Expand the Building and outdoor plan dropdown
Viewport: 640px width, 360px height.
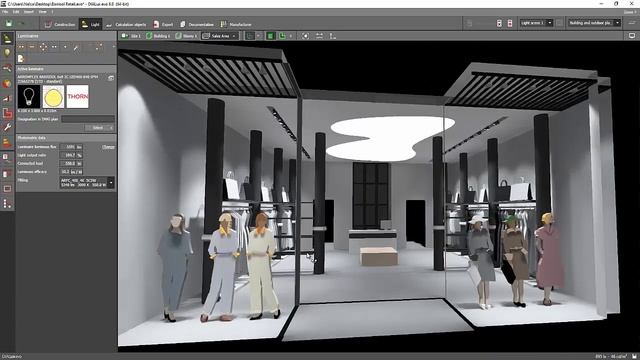pos(618,23)
